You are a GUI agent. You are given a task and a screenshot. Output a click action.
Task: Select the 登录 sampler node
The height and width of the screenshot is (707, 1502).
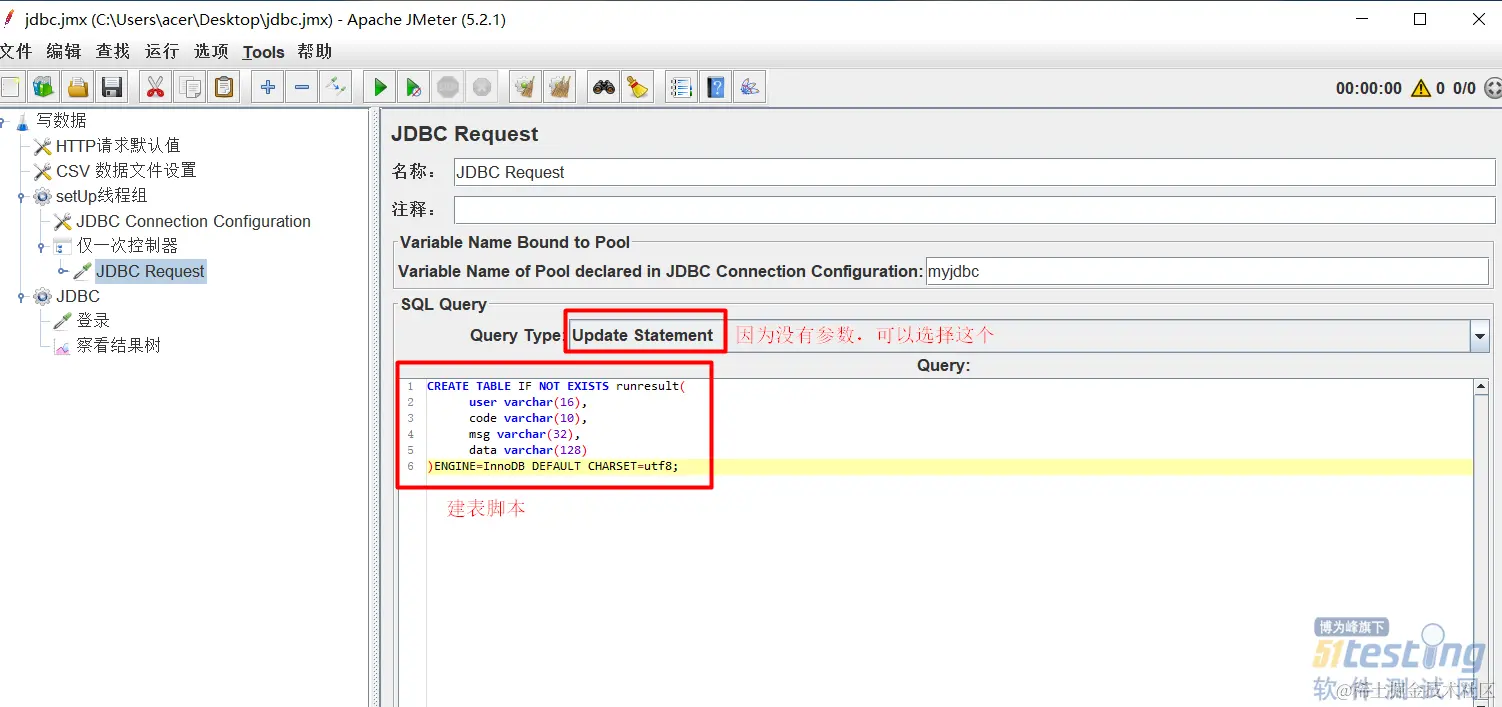pos(93,320)
